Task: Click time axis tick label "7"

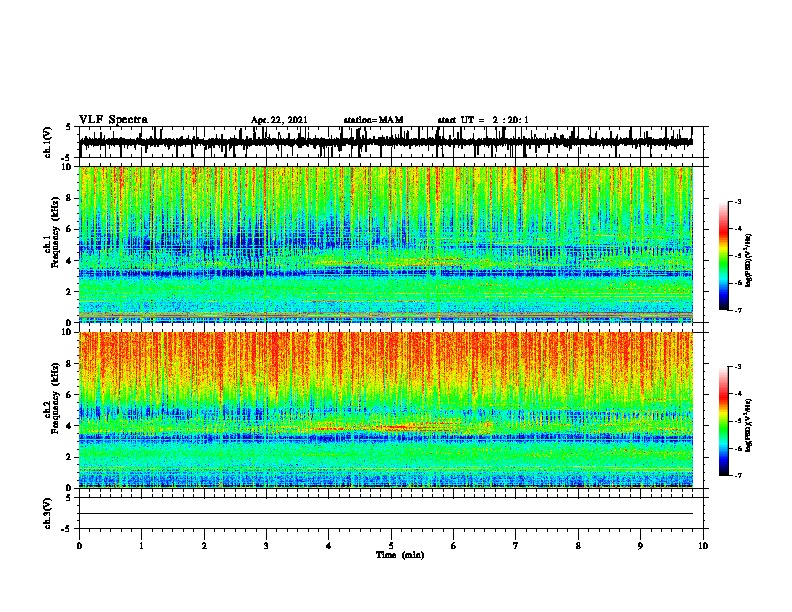Action: tap(516, 546)
